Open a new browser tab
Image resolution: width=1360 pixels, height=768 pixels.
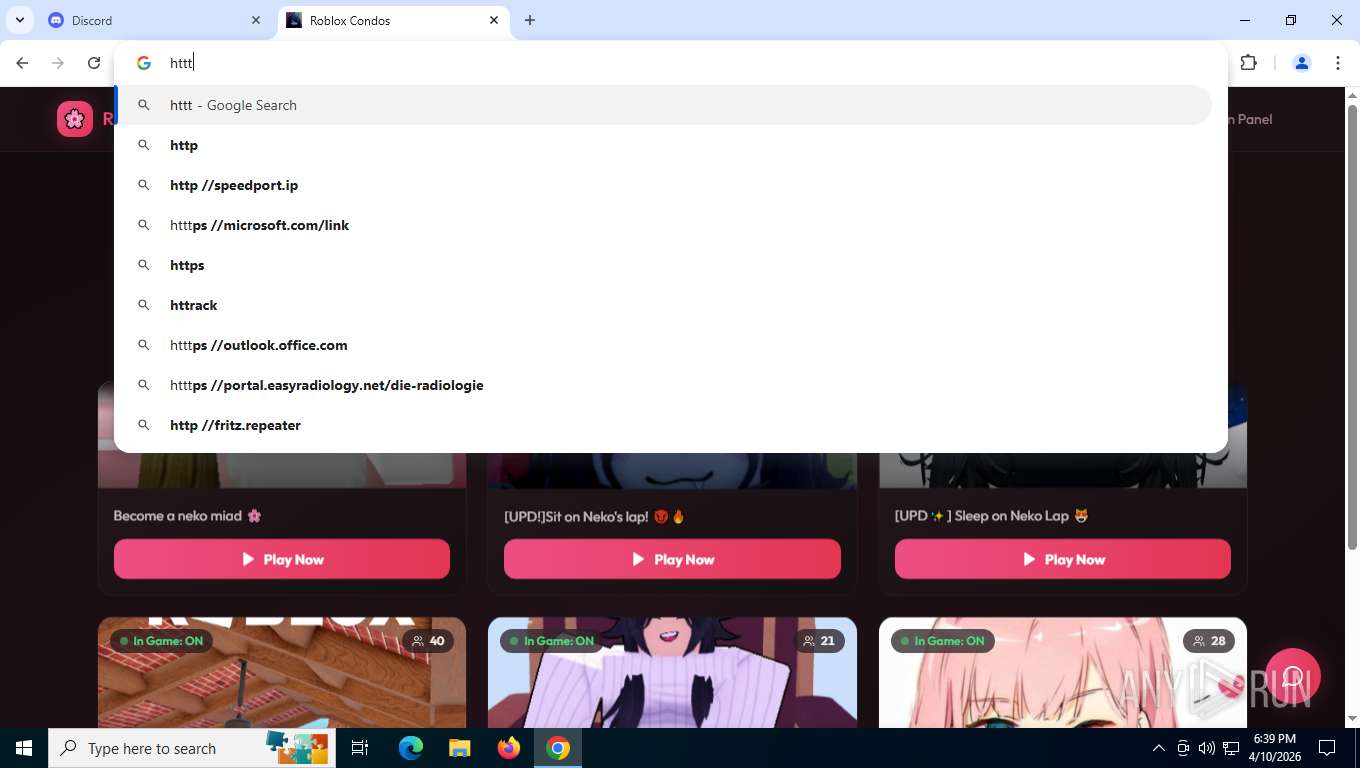(530, 20)
